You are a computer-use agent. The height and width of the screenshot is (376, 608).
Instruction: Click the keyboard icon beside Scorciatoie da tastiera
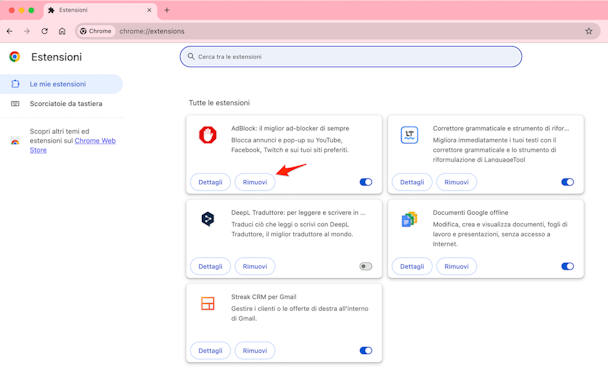tap(15, 103)
